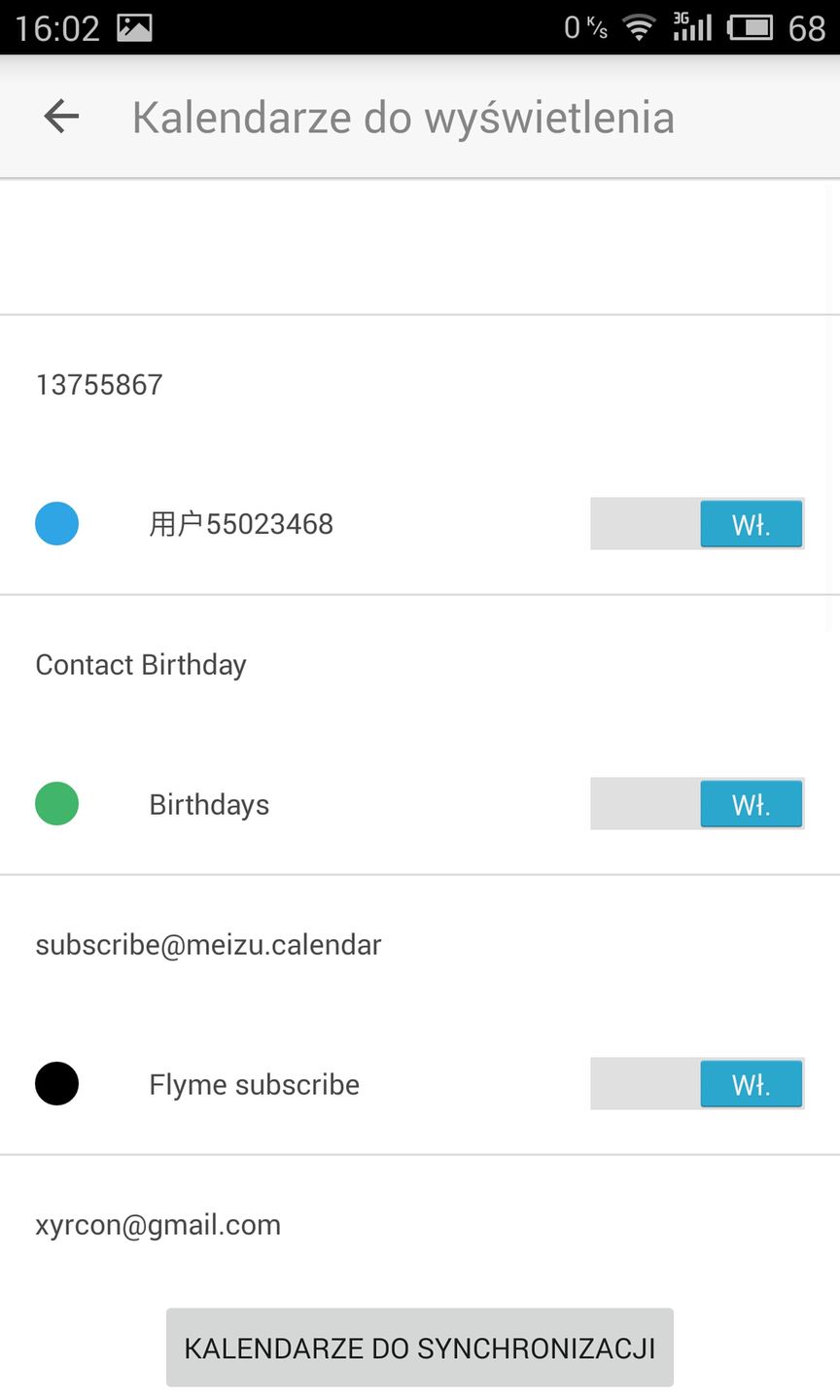Viewport: 840px width, 1400px height.
Task: Tap the 16:02 clock in status bar
Action: [x=57, y=28]
